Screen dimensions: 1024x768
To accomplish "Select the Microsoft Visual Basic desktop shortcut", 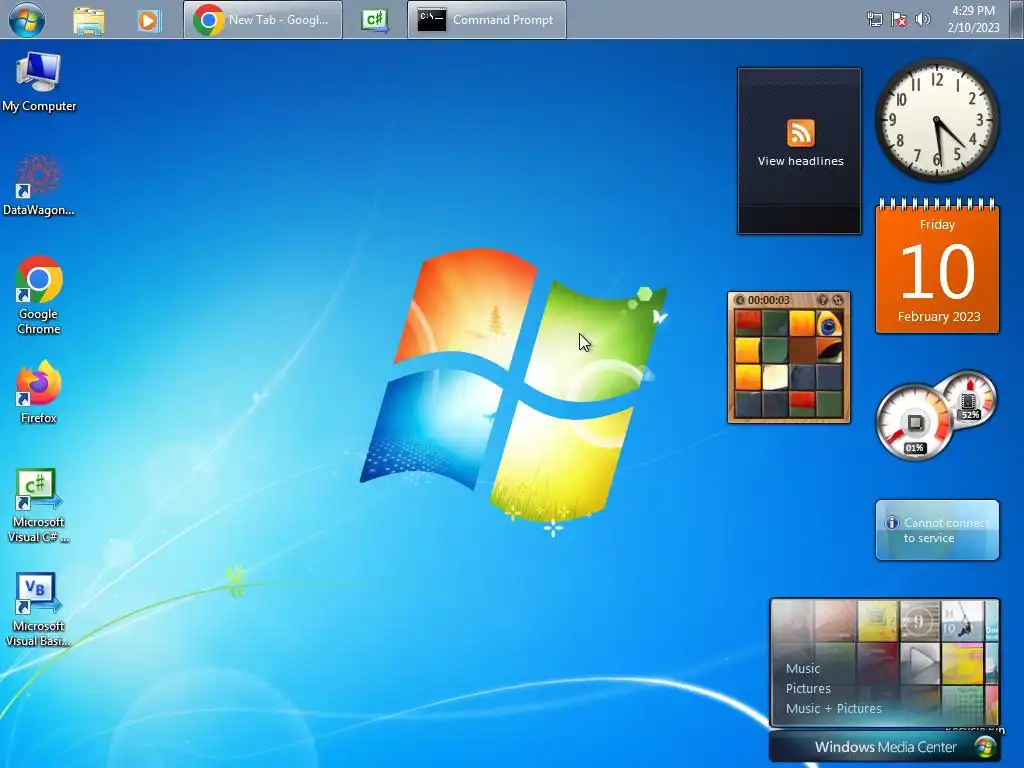I will click(x=39, y=610).
